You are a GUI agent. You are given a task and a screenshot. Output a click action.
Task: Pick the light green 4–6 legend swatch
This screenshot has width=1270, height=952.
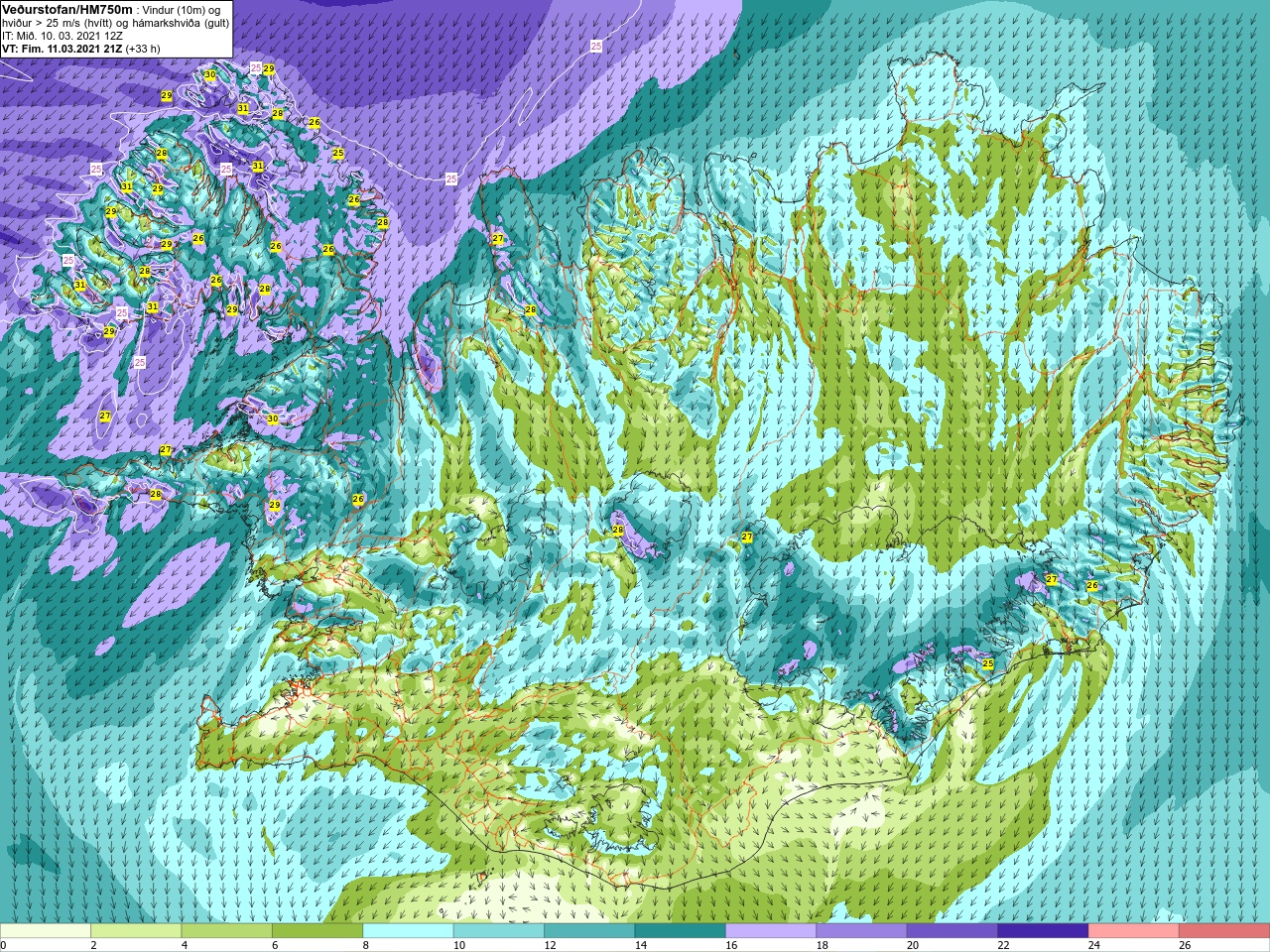pos(226,931)
